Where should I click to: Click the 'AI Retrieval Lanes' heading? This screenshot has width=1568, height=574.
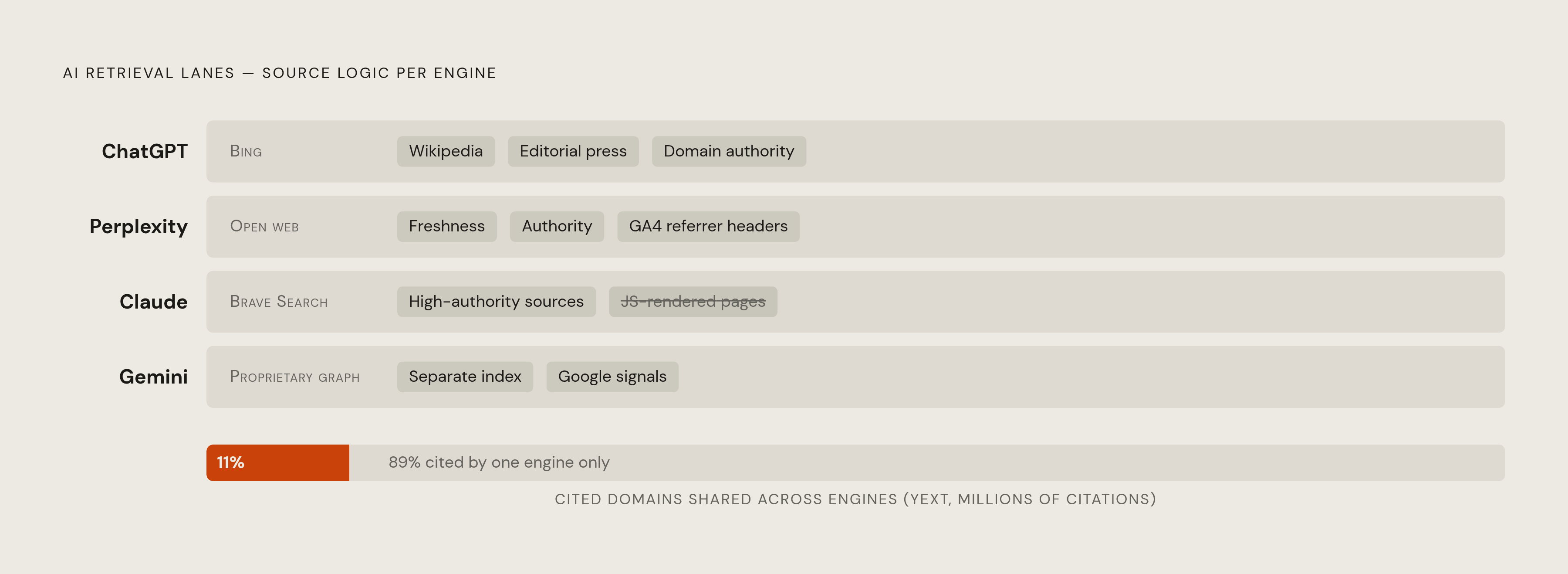(279, 73)
